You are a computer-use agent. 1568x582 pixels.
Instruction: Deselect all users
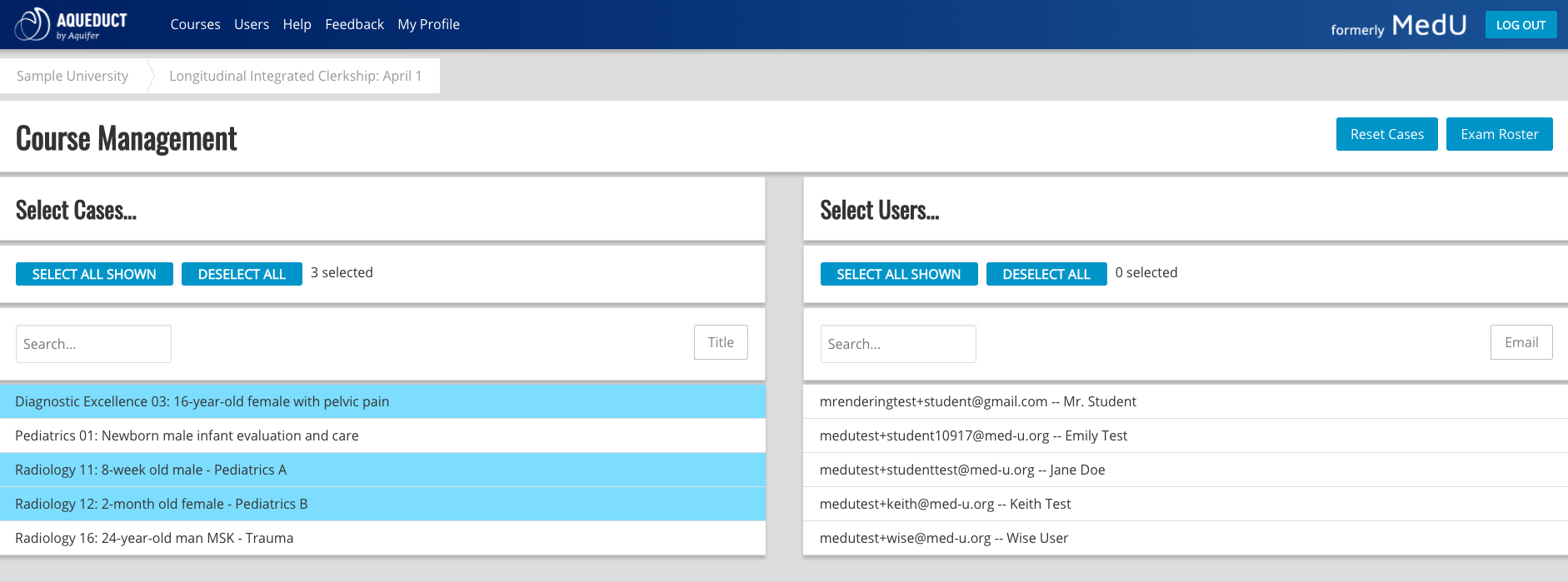point(1046,274)
